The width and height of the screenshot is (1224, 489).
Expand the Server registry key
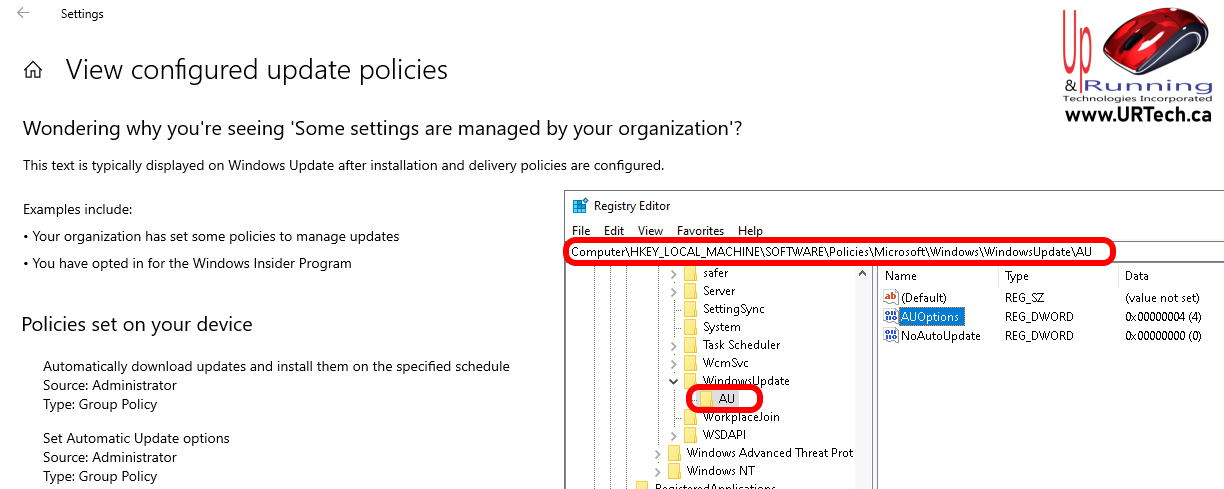coord(673,291)
